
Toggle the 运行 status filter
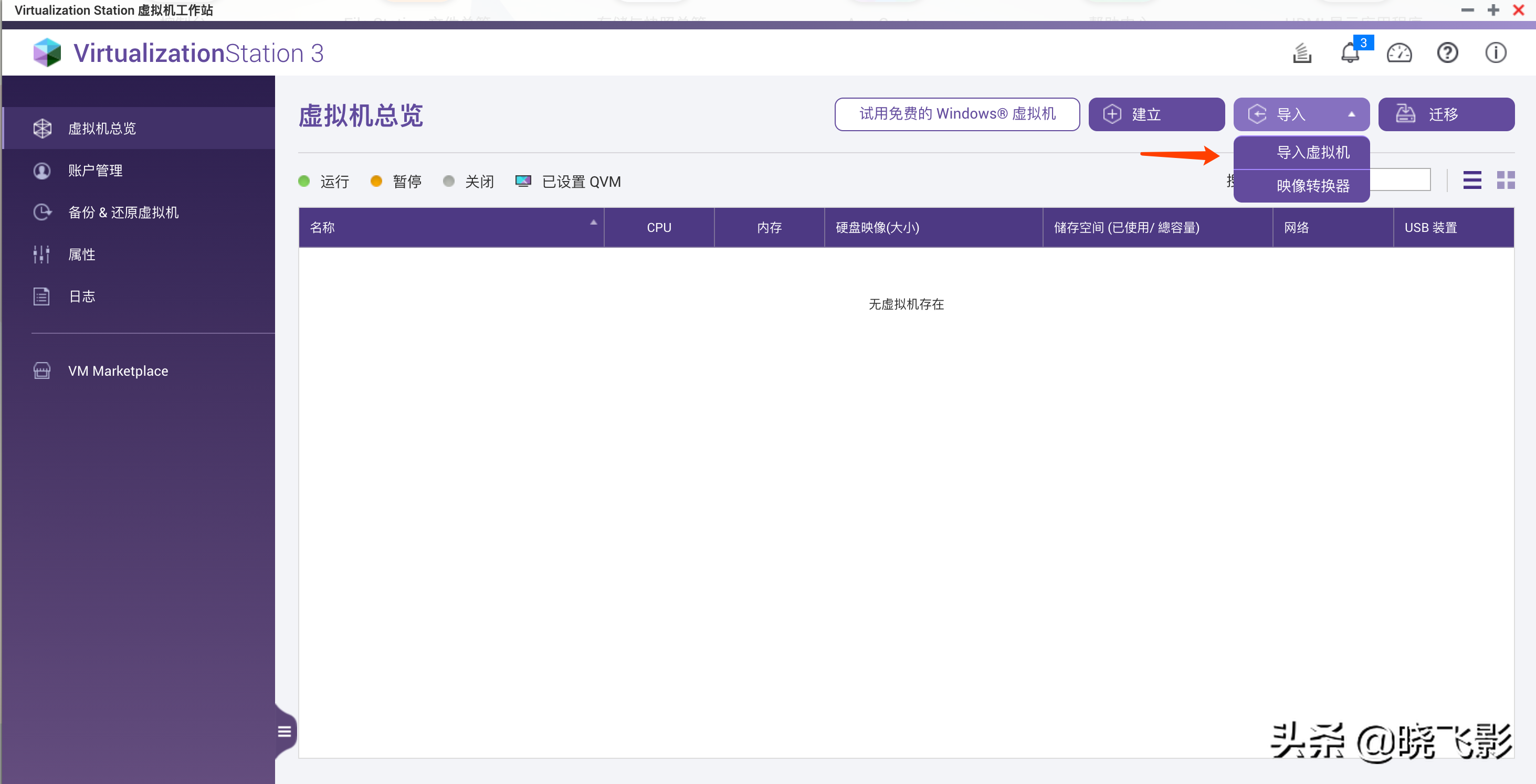323,181
